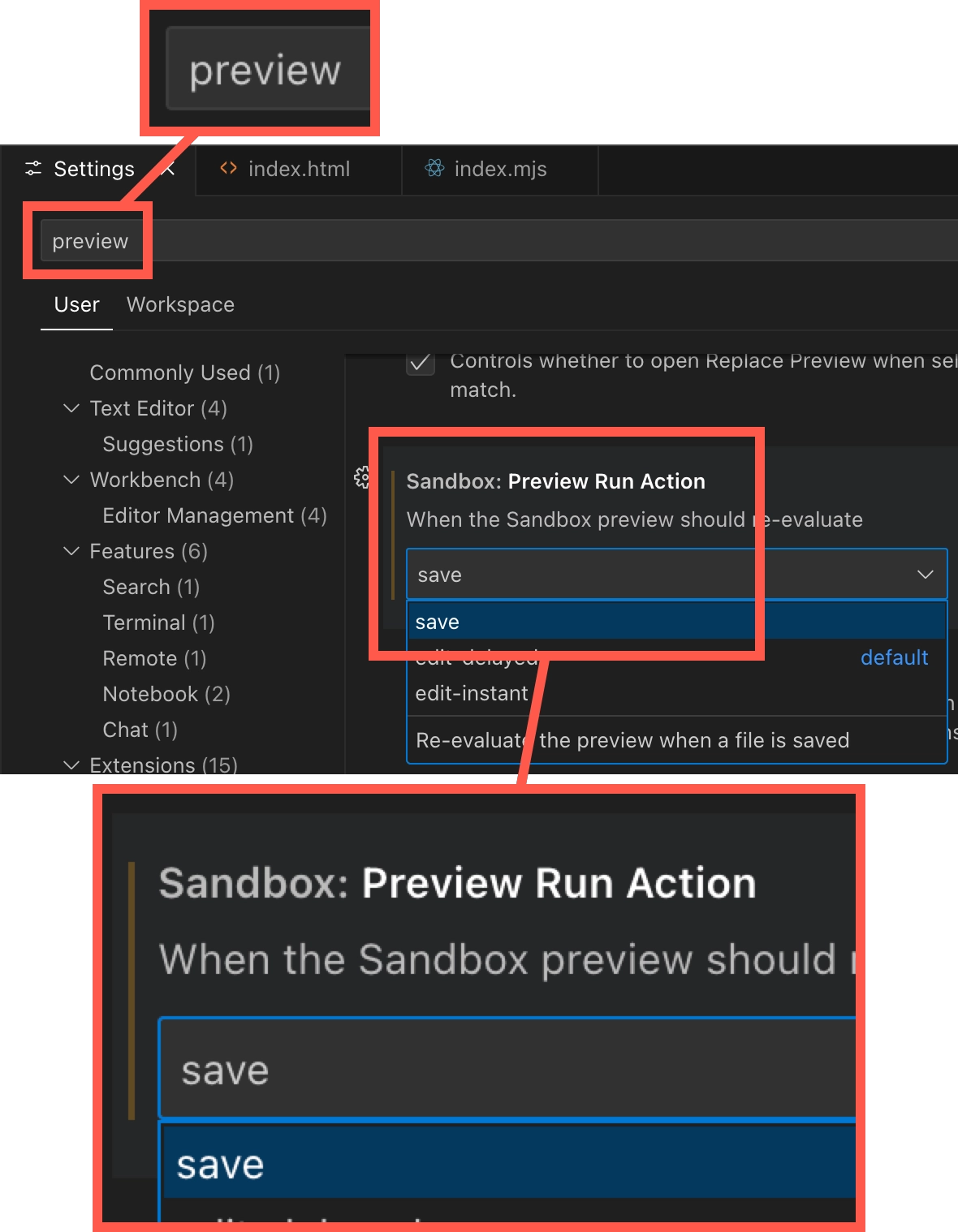Collapse the Text Editor section
958x1232 pixels.
tap(71, 408)
